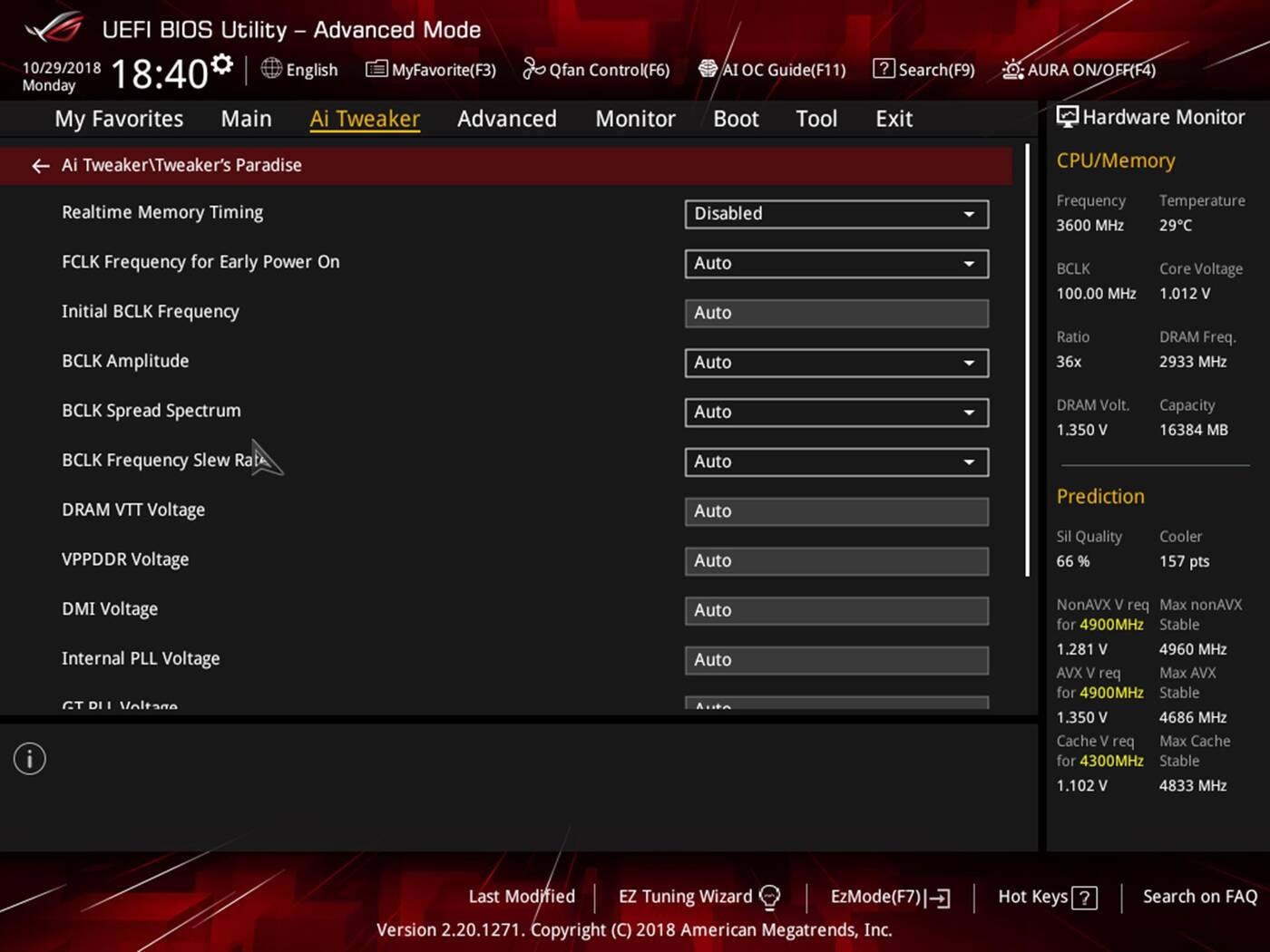The height and width of the screenshot is (952, 1270).
Task: Open the Monitor tab
Action: [635, 119]
